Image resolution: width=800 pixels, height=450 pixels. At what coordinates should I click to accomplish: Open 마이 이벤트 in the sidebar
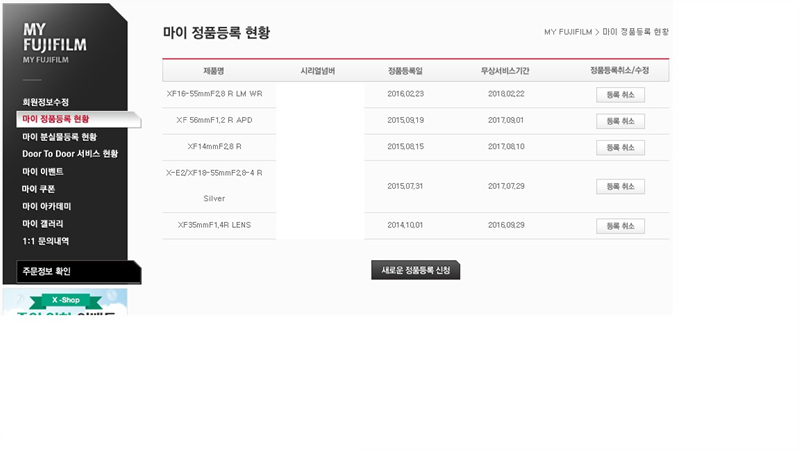(x=43, y=172)
